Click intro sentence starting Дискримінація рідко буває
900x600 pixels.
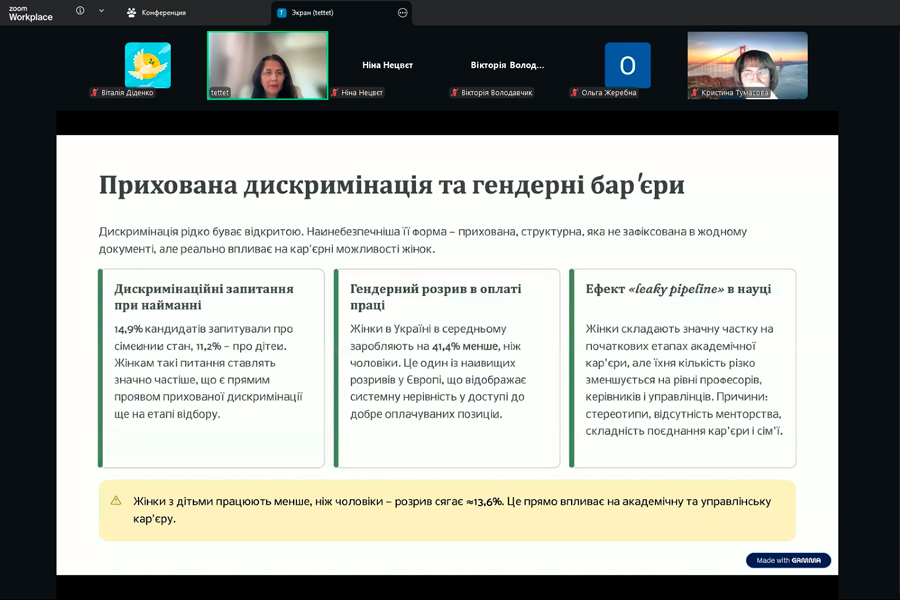(x=422, y=240)
